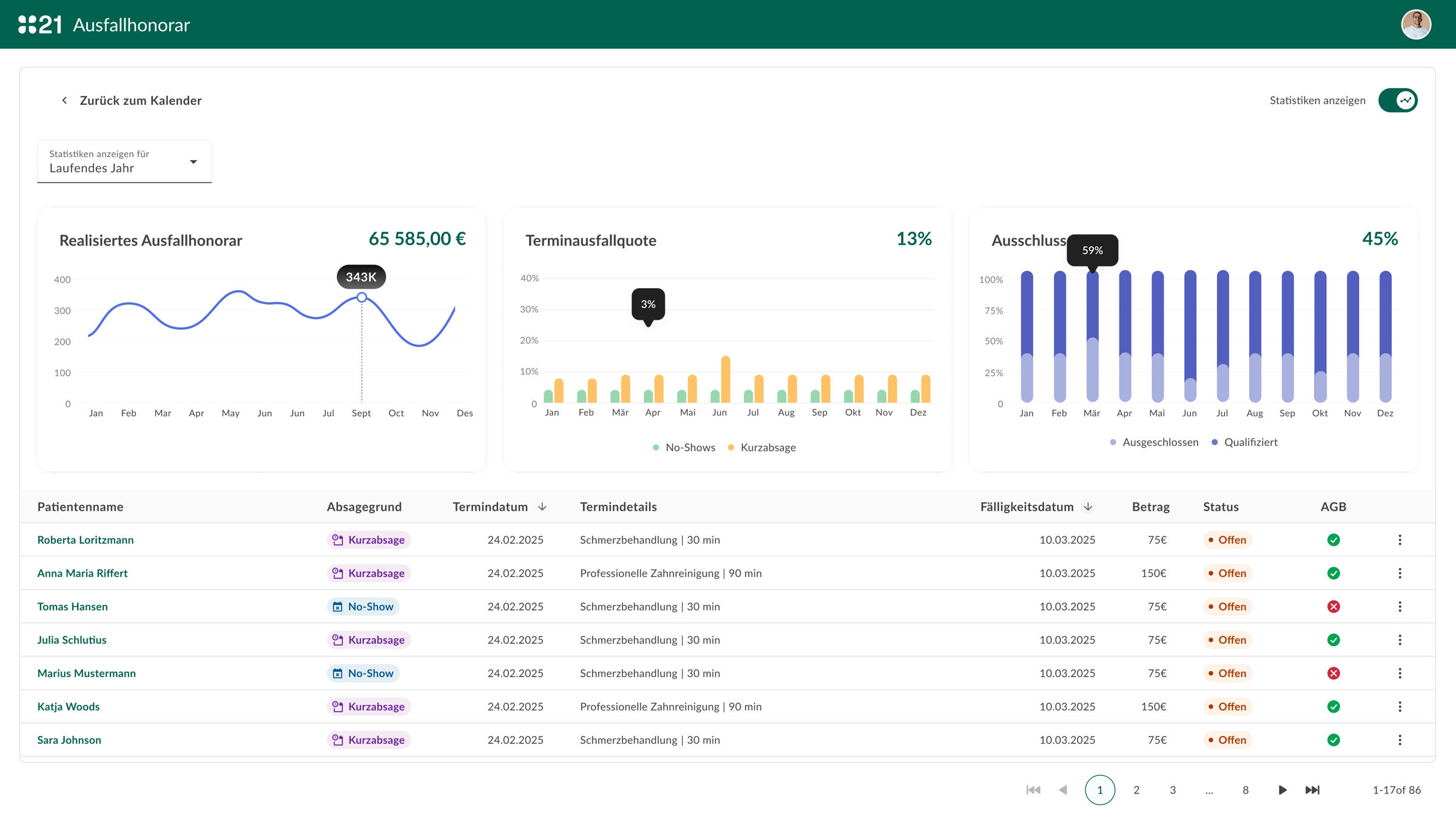Click the Jun Kurzabsage bar in Terminausfallquote
The image size is (1456, 819).
tap(726, 379)
